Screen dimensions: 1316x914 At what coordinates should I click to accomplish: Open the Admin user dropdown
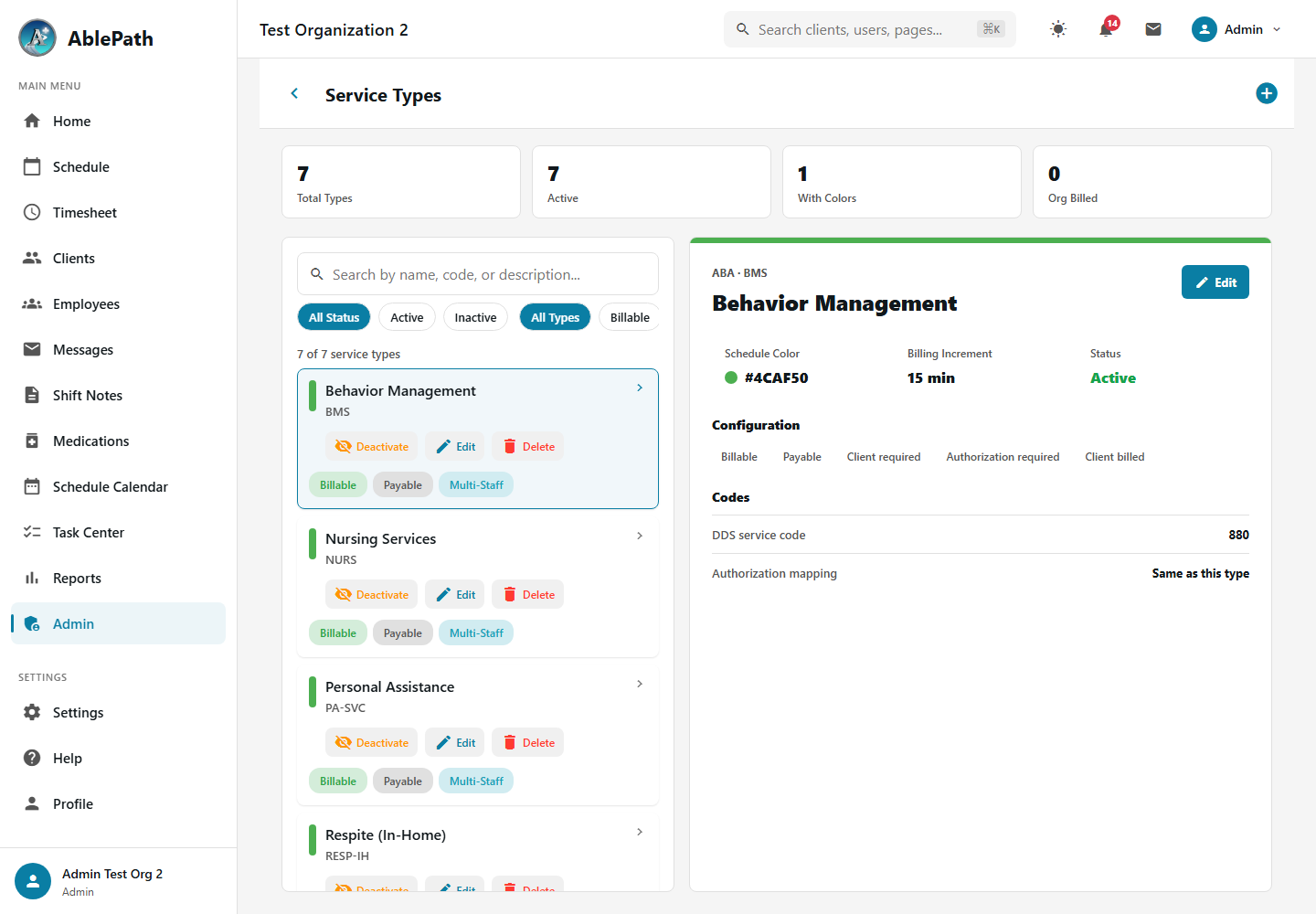coord(1236,29)
